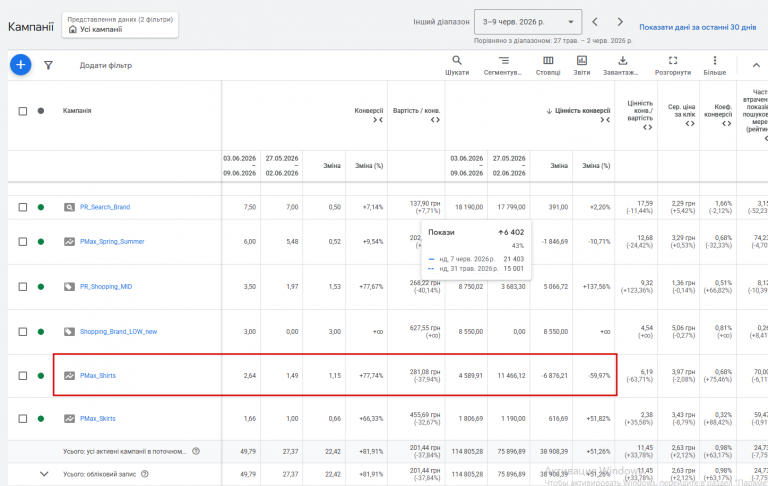768x486 pixels.
Task: Click total conversion value 114 805,28 in active campaigns row
Action: [x=467, y=451]
